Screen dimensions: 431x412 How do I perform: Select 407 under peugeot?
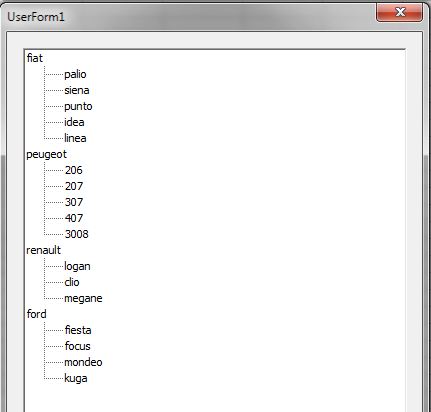pos(74,218)
